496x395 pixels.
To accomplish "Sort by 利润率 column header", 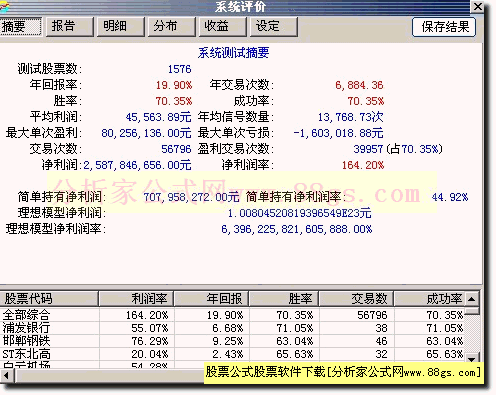I will point(136,299).
